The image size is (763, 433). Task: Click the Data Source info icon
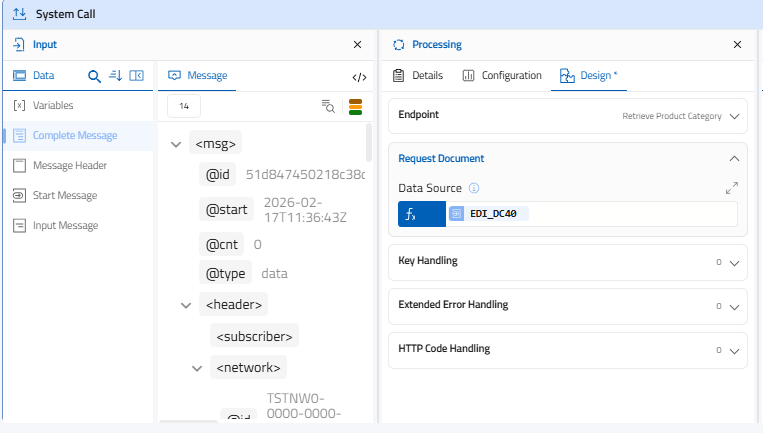pos(475,188)
